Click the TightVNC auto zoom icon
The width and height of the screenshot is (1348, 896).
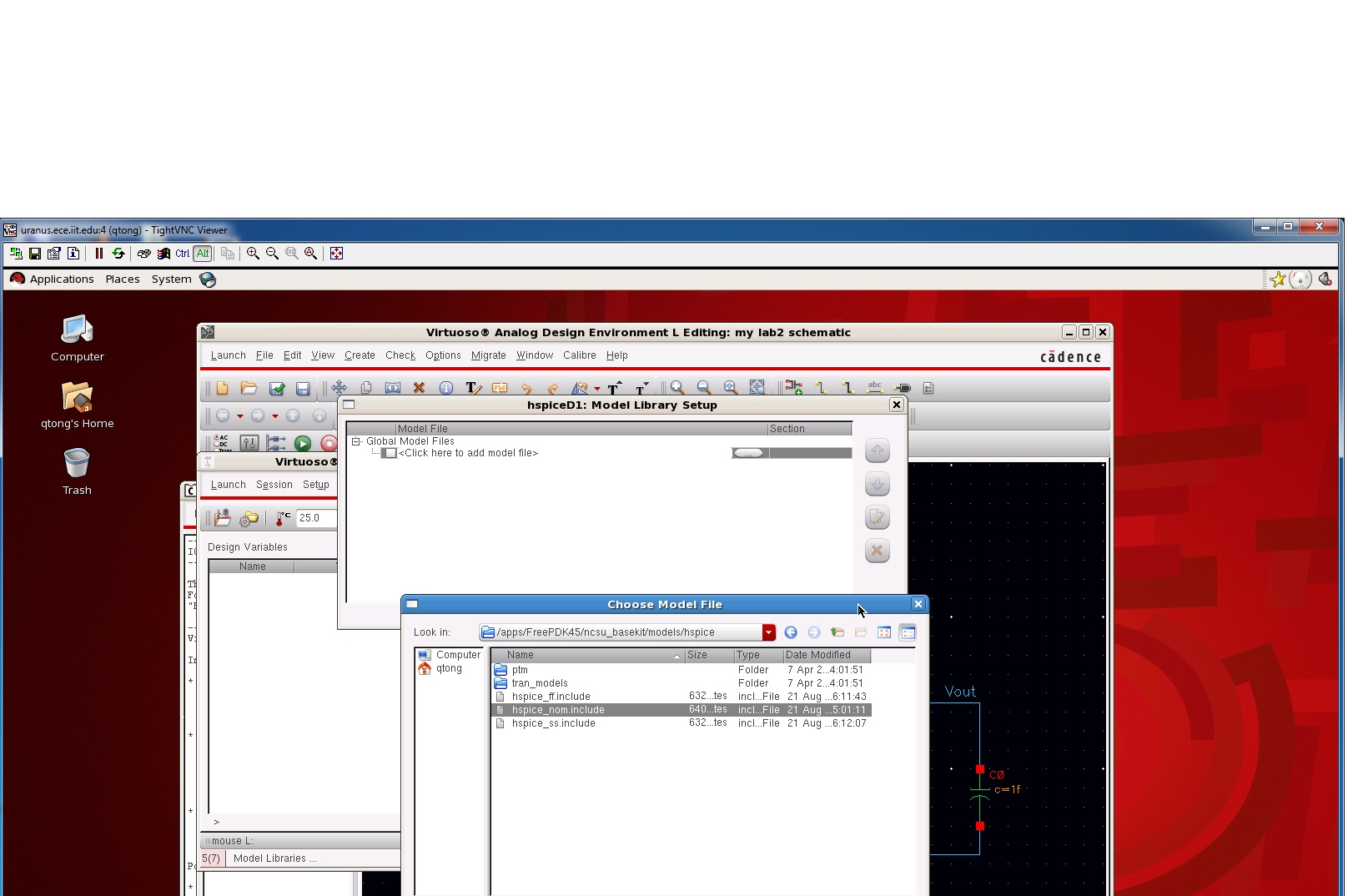[x=310, y=254]
